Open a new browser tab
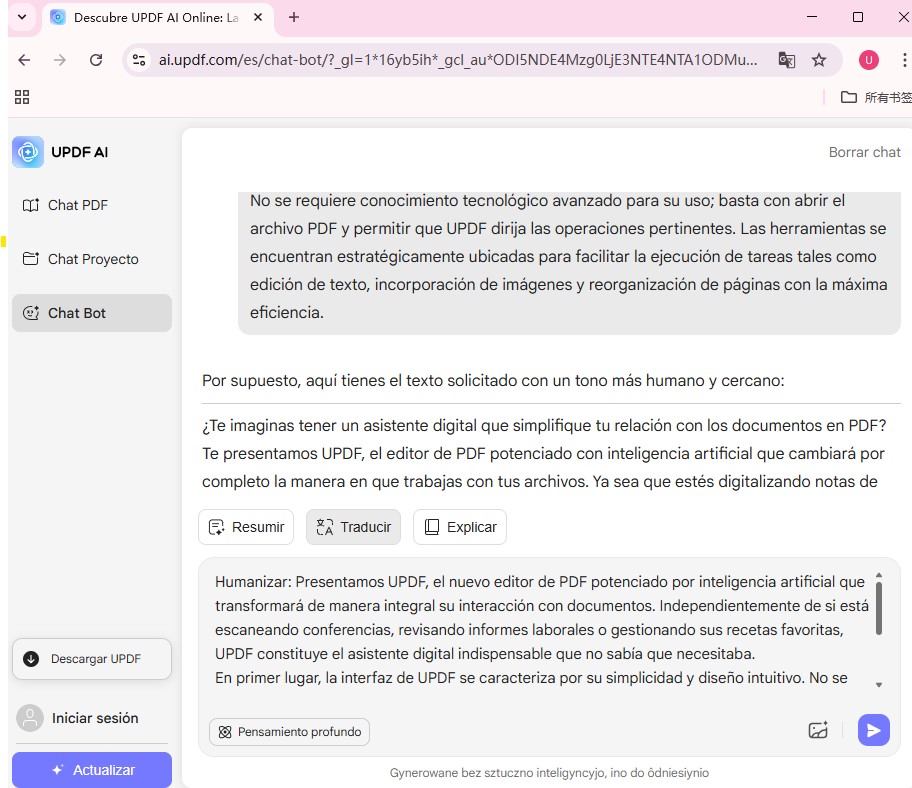The height and width of the screenshot is (788, 912). pos(294,17)
